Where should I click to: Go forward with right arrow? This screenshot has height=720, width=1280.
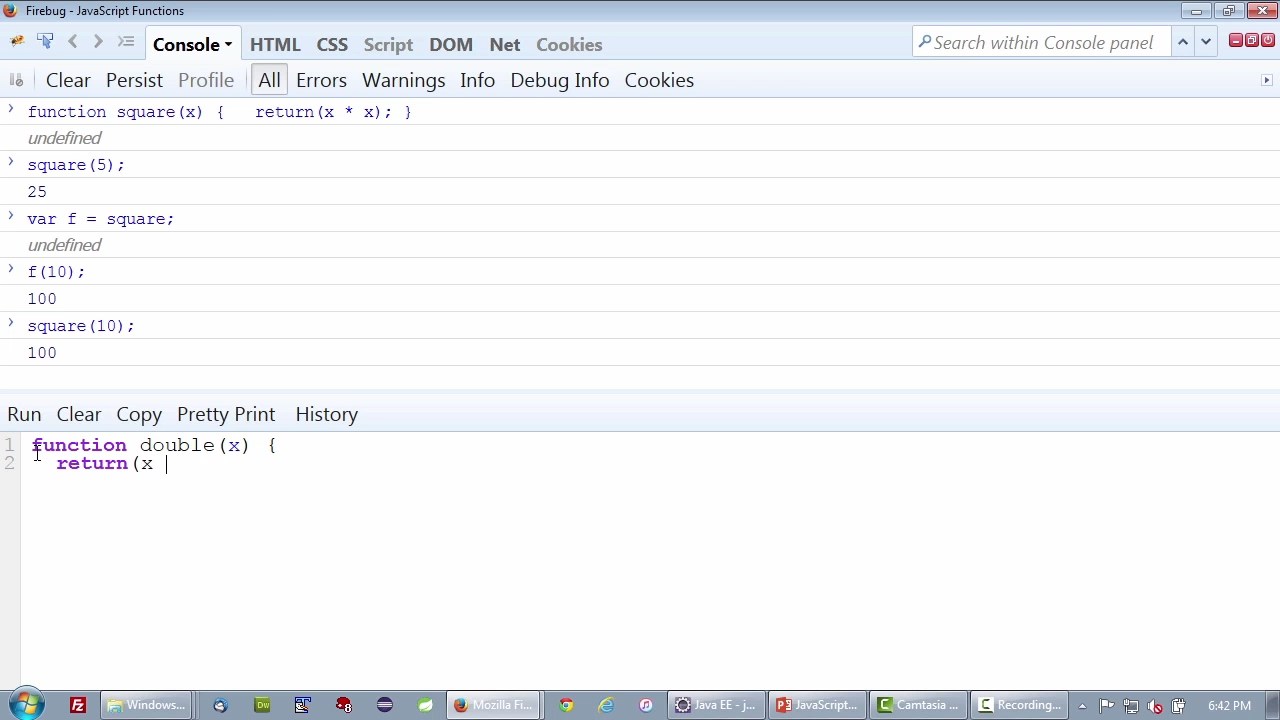click(x=98, y=42)
